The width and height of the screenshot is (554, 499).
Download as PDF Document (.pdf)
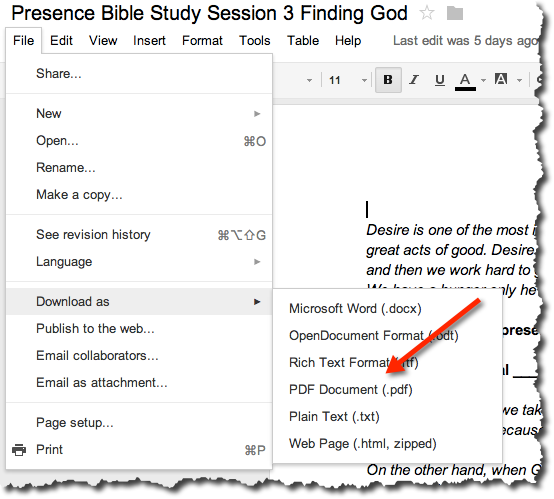pos(388,389)
